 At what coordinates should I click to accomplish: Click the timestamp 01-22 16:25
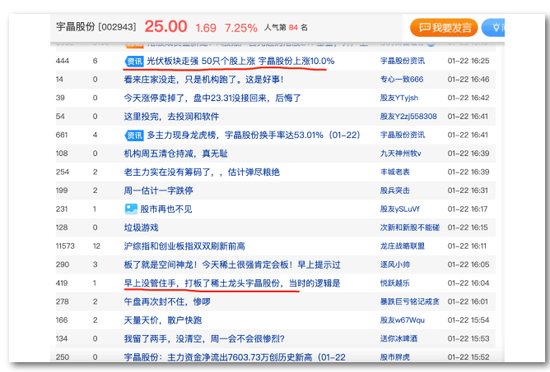click(468, 61)
